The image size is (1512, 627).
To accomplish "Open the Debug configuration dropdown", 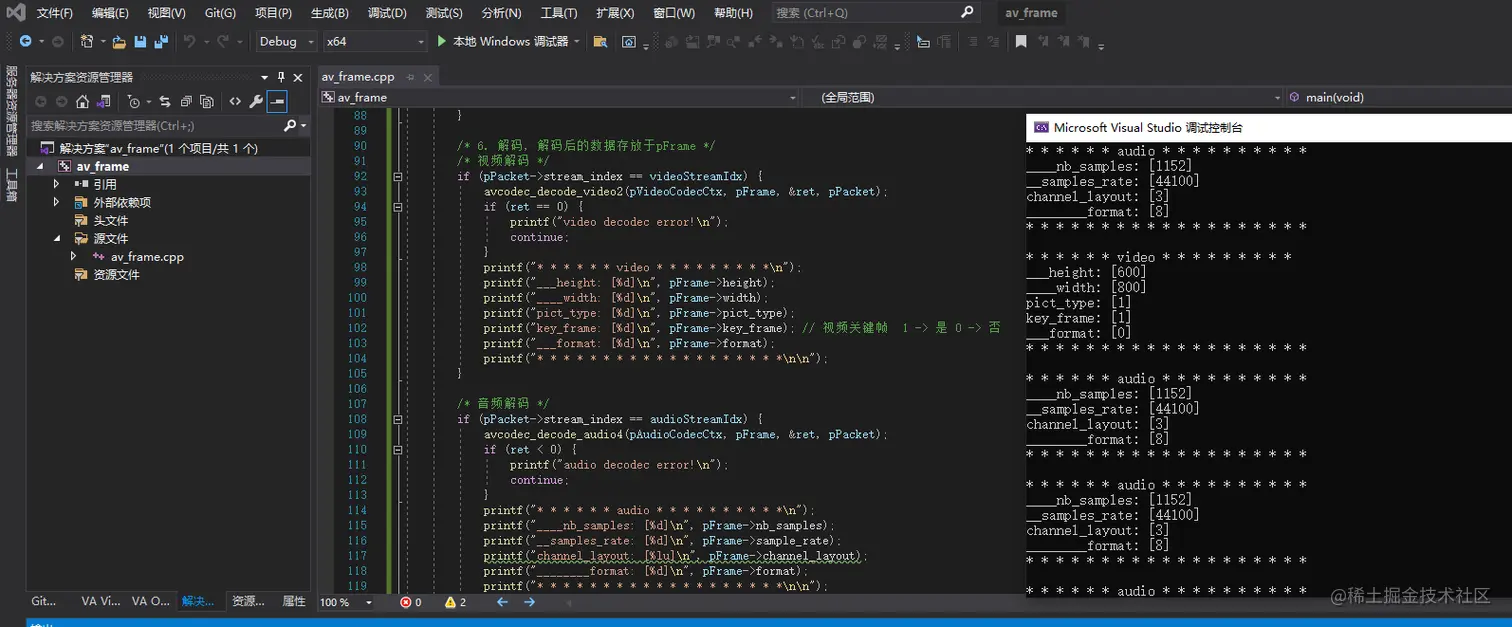I will click(x=286, y=42).
